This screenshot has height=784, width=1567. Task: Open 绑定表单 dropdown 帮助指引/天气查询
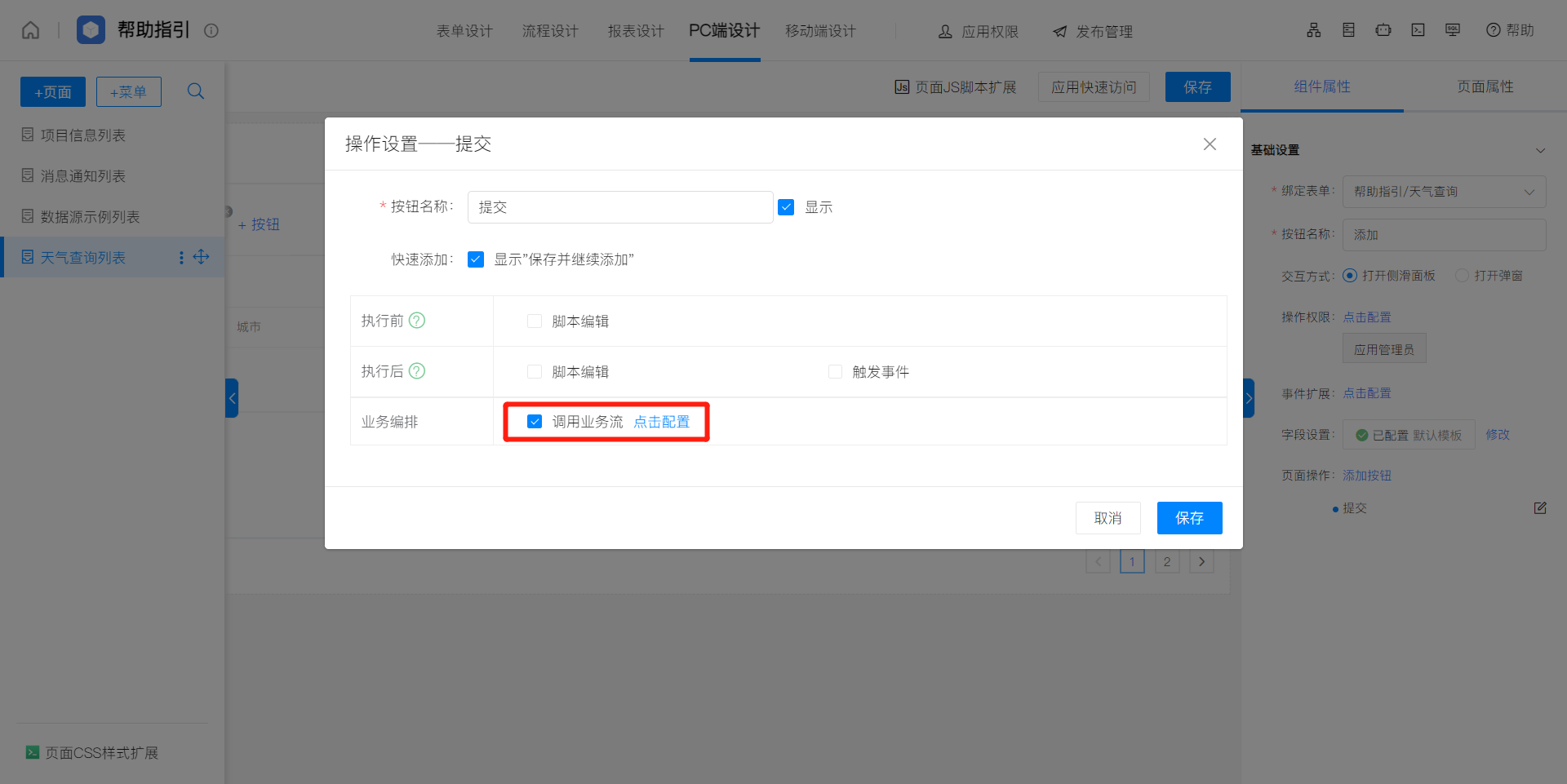tap(1444, 192)
